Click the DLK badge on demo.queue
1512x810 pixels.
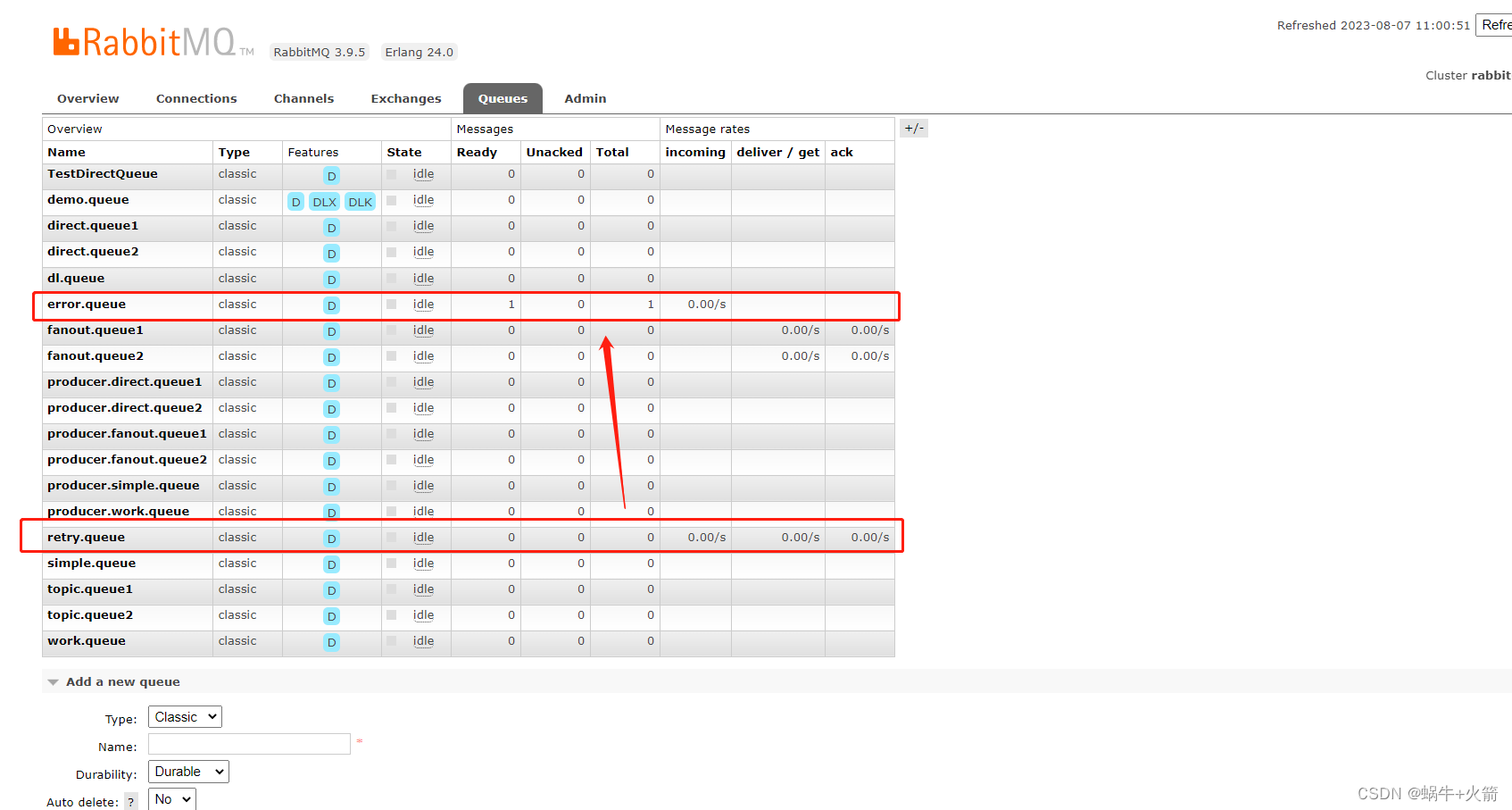click(361, 202)
